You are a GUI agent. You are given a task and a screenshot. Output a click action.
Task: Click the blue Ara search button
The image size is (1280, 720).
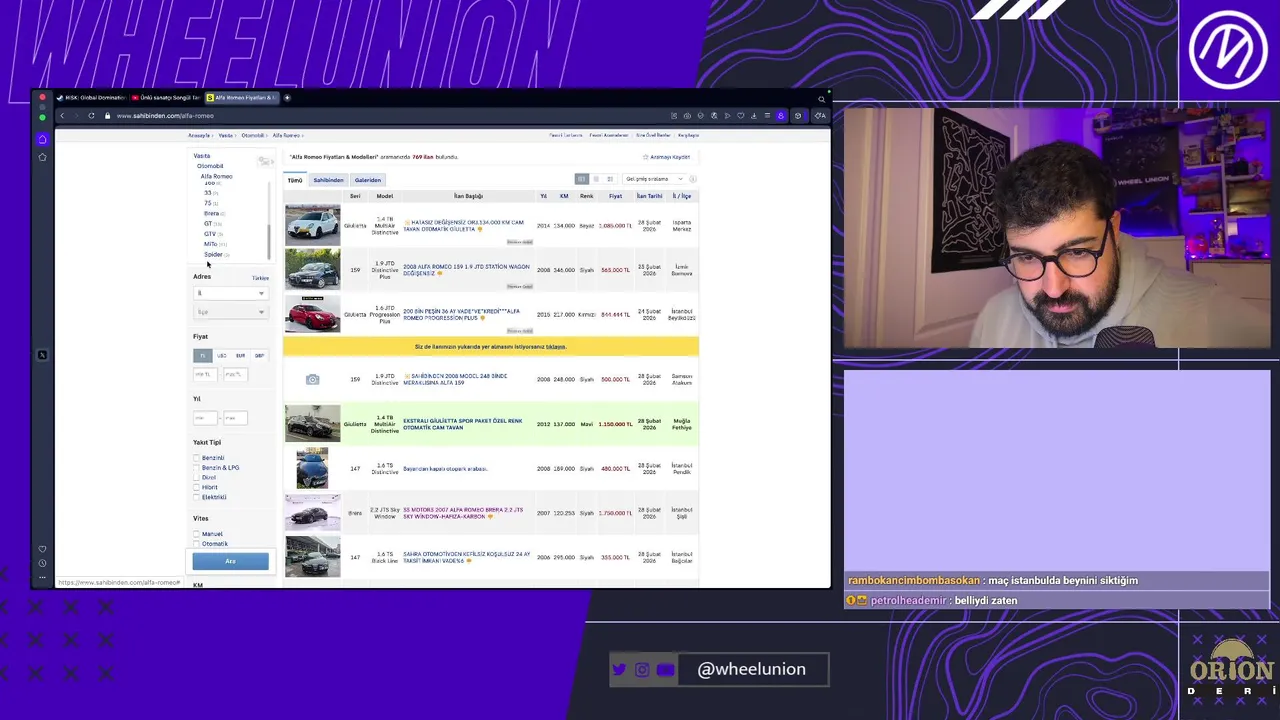230,561
